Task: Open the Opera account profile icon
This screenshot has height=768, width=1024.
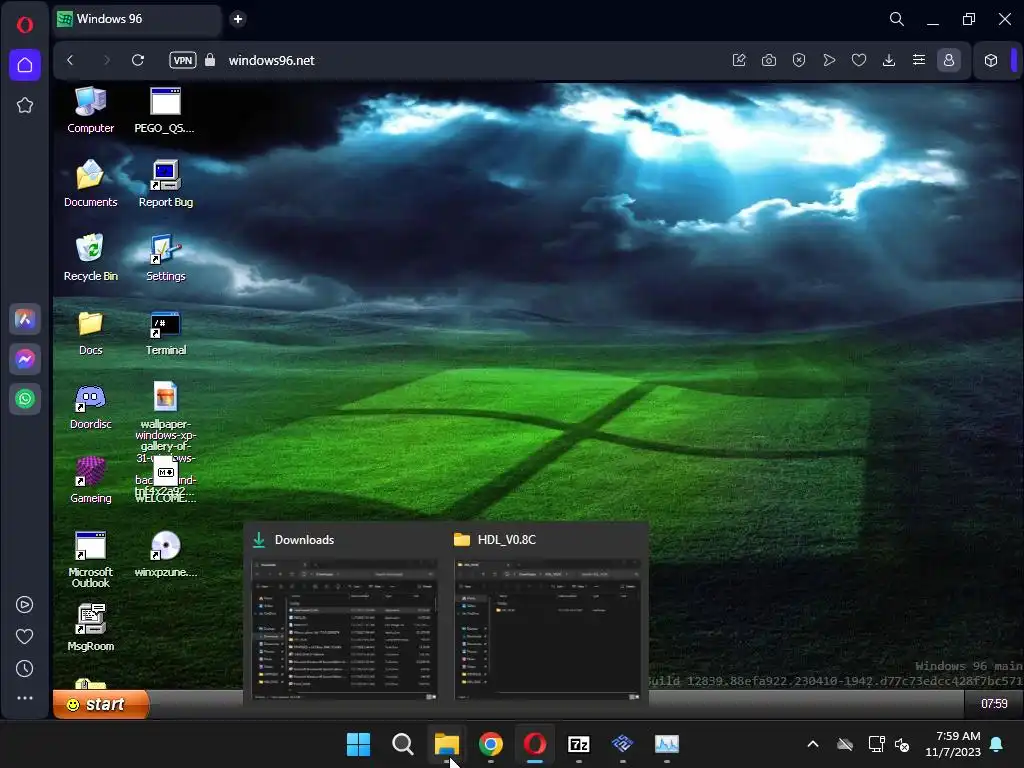Action: [949, 60]
